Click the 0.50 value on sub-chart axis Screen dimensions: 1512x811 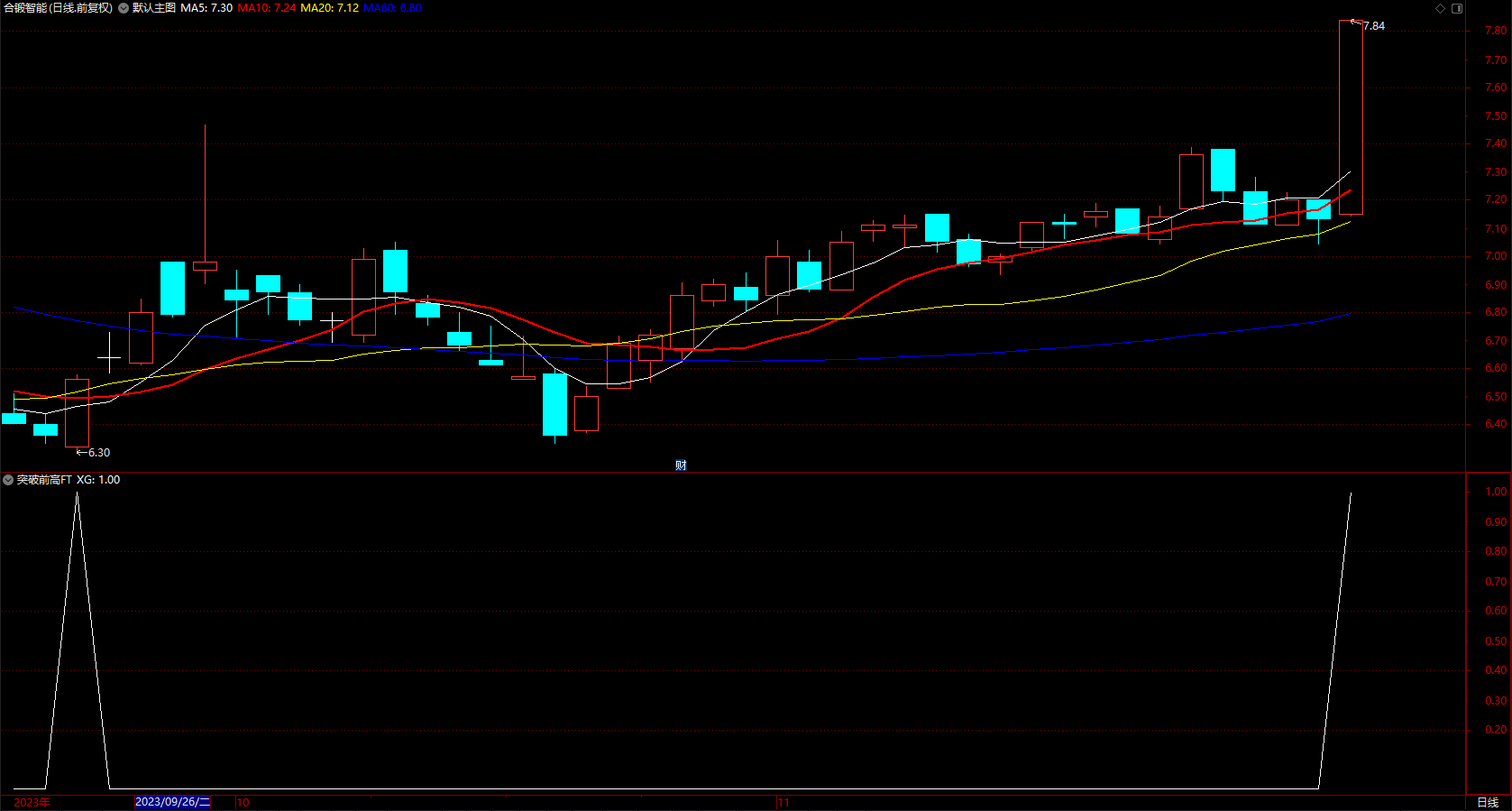pos(1496,641)
